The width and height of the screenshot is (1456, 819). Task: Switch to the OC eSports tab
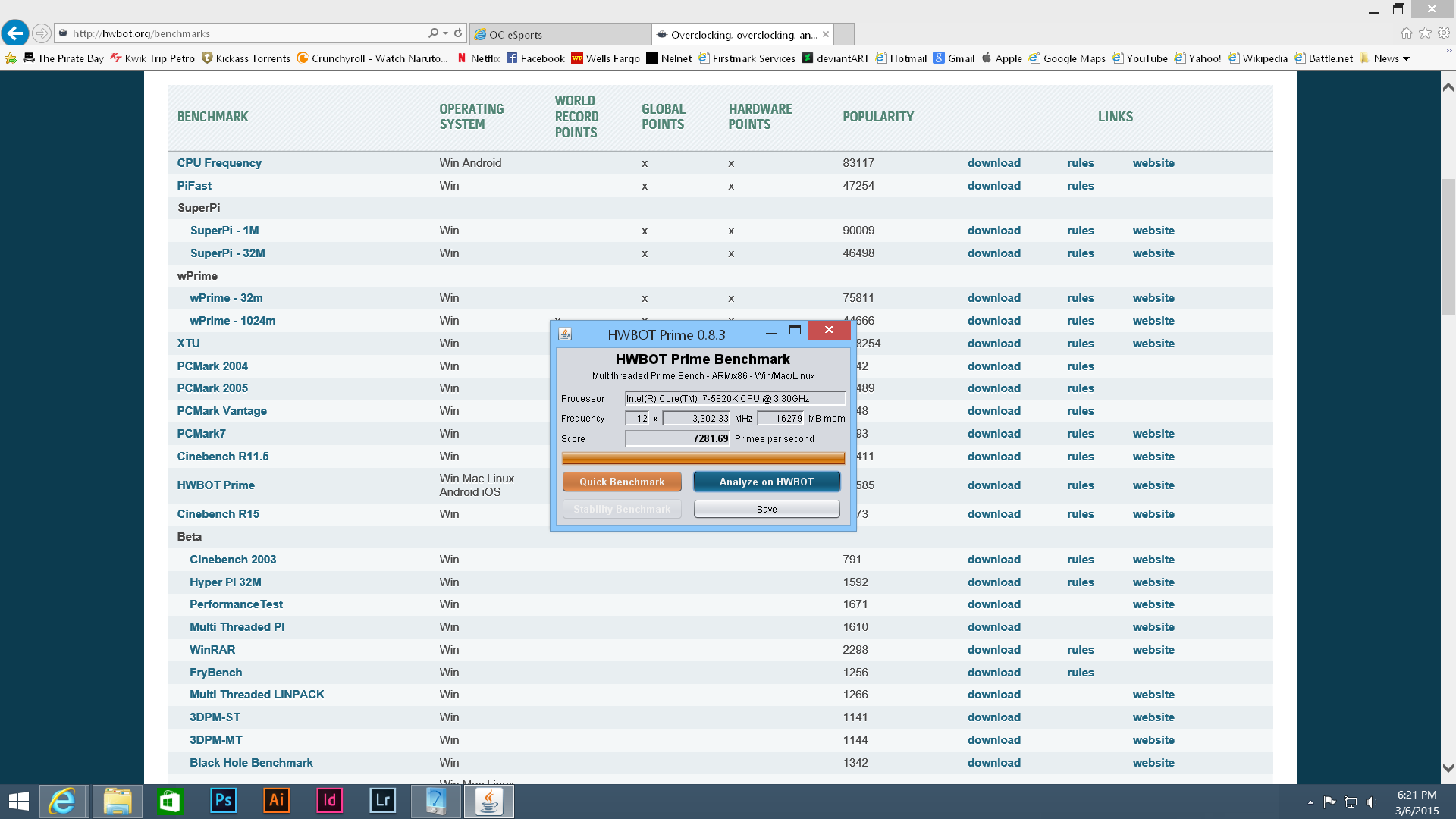coord(560,34)
